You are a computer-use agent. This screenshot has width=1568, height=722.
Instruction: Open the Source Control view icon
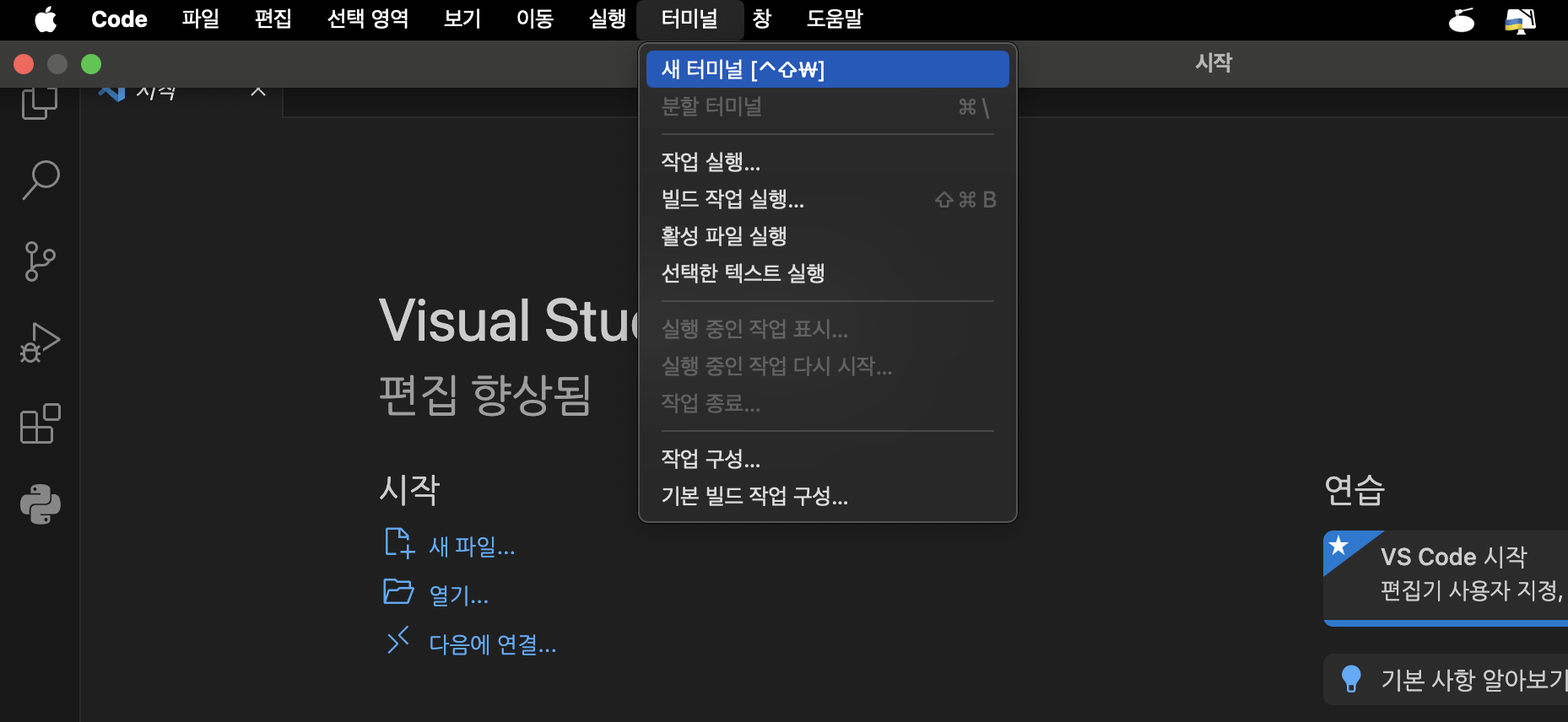coord(40,261)
